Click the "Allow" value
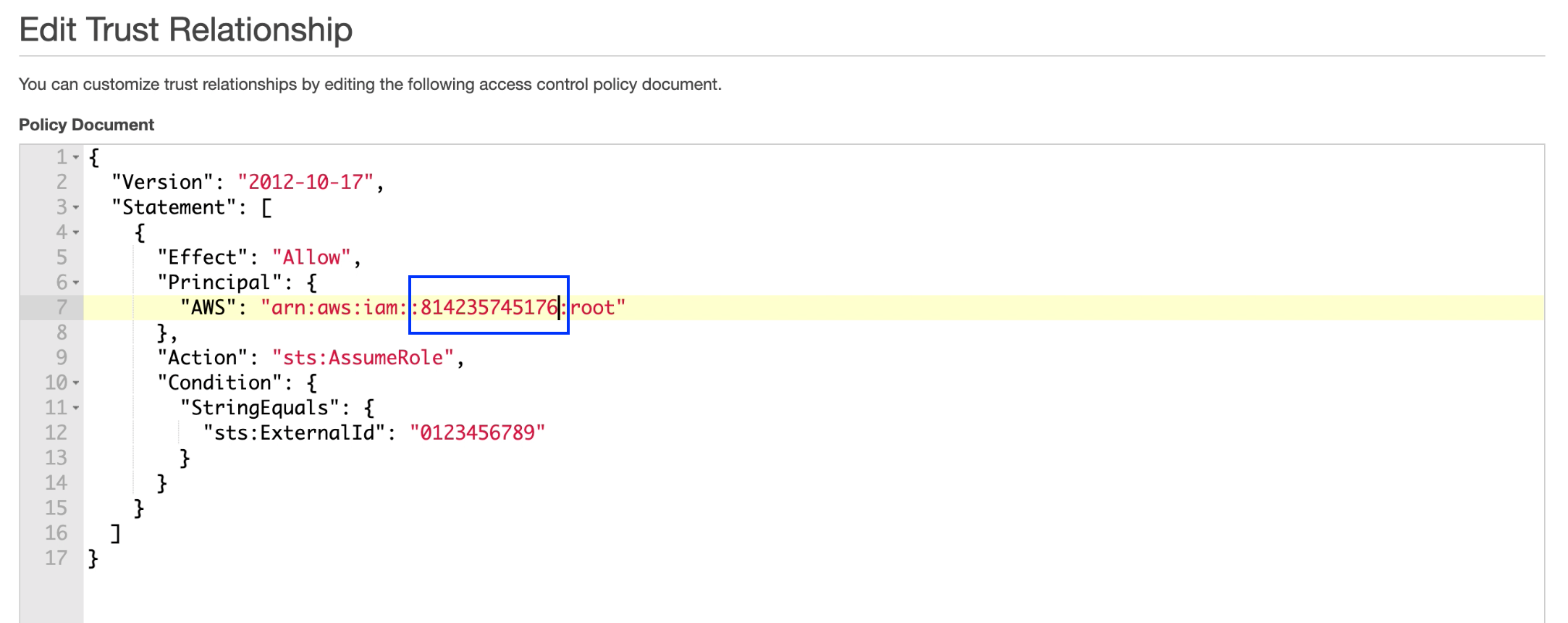 (311, 257)
